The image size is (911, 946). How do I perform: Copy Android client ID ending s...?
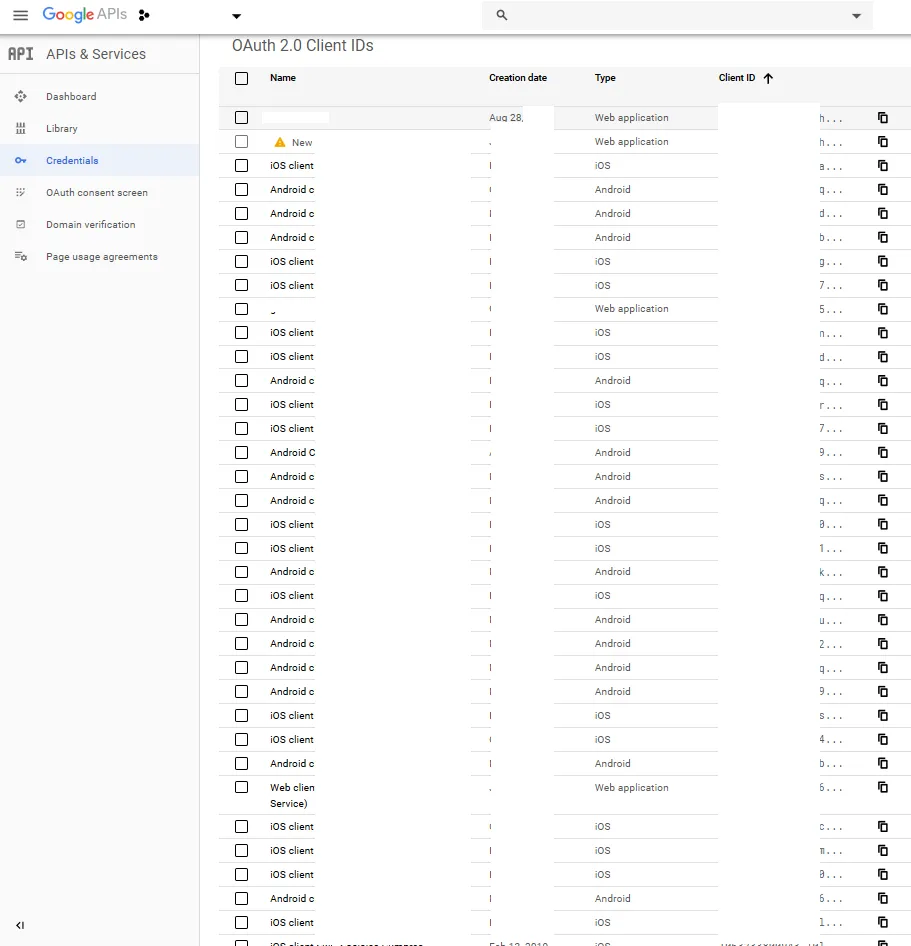point(883,476)
